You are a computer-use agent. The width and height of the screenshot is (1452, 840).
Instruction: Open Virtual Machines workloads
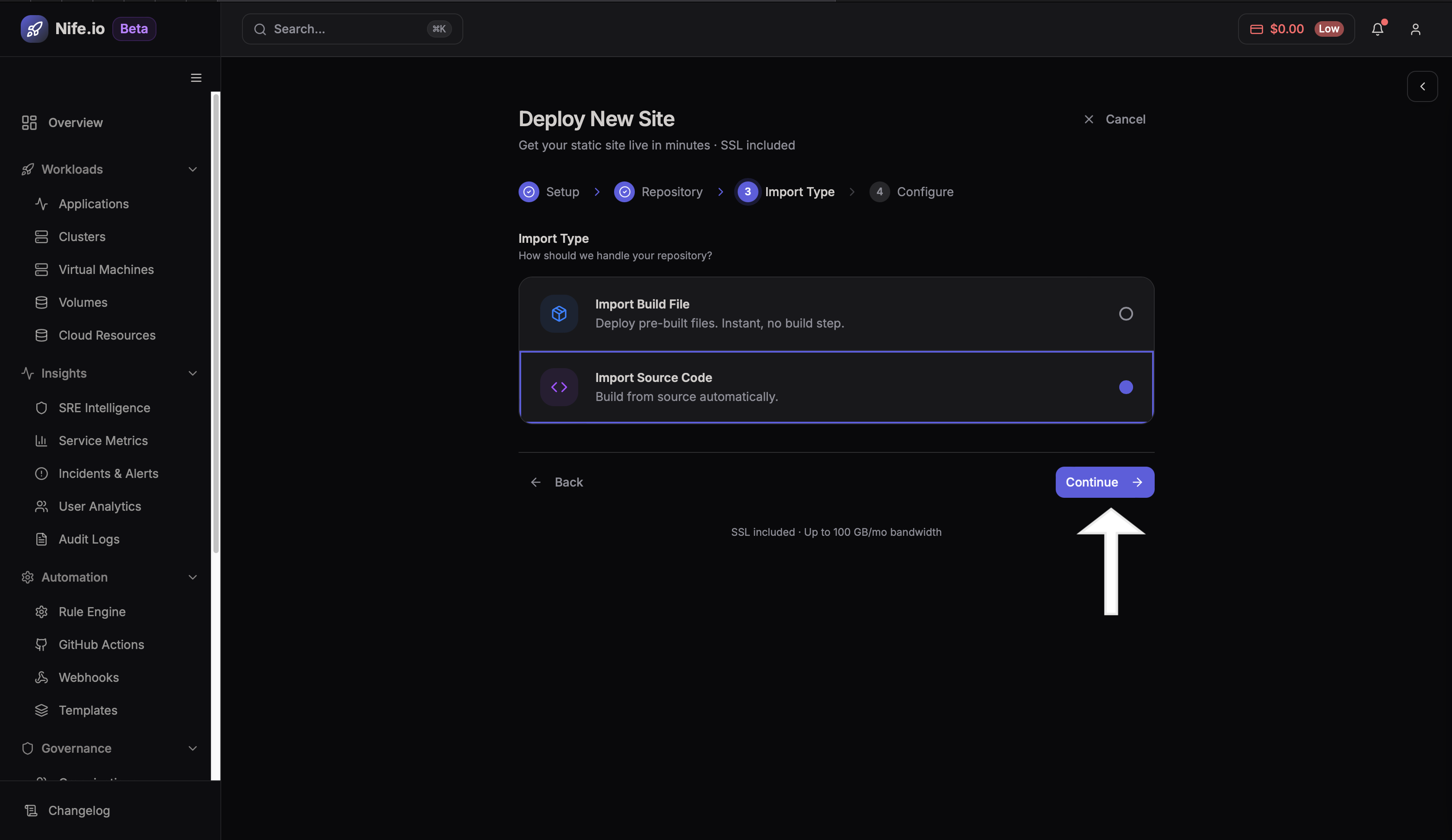coord(105,269)
